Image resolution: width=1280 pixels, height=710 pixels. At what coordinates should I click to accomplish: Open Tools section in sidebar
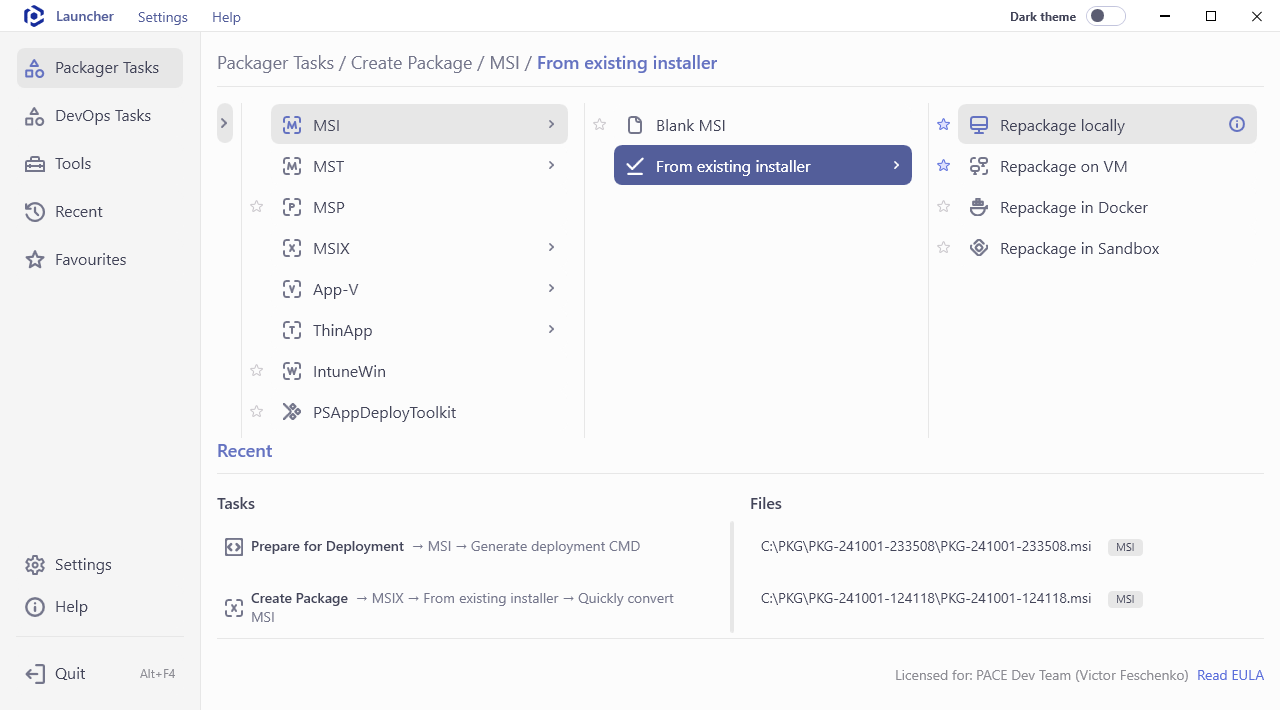point(100,164)
